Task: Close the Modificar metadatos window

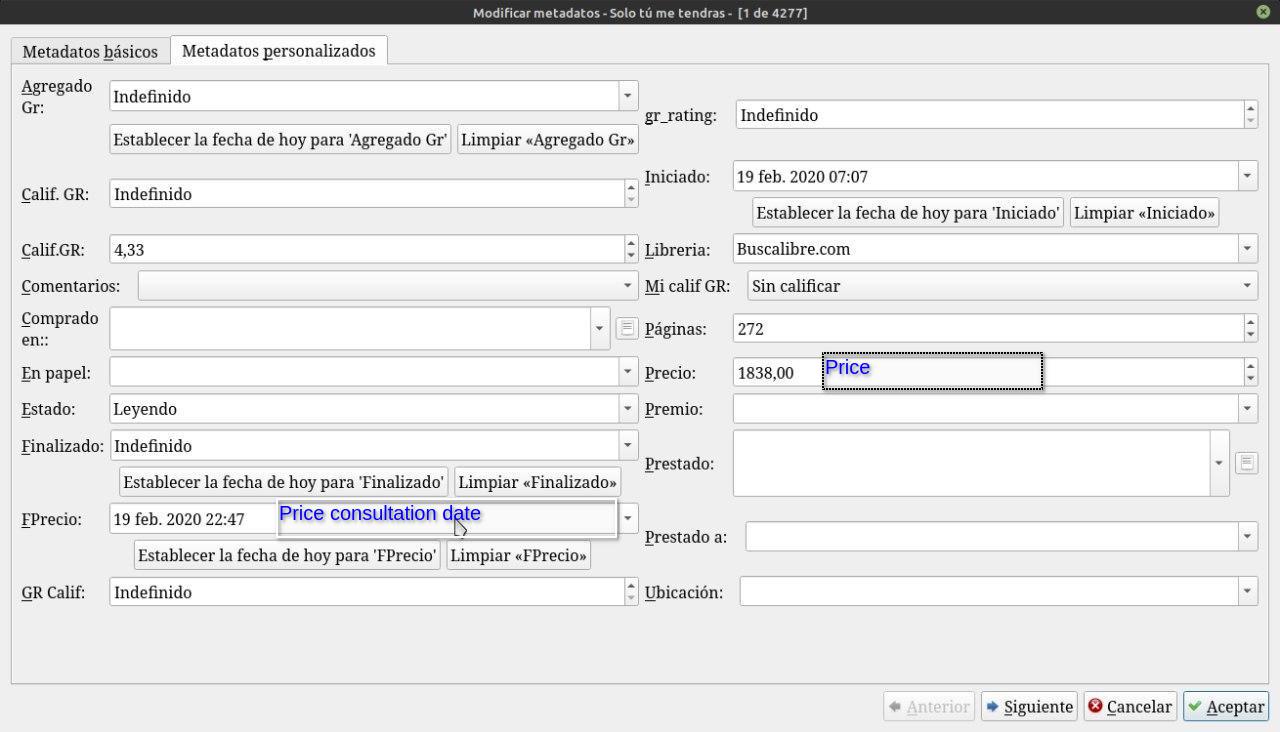Action: [x=1263, y=12]
